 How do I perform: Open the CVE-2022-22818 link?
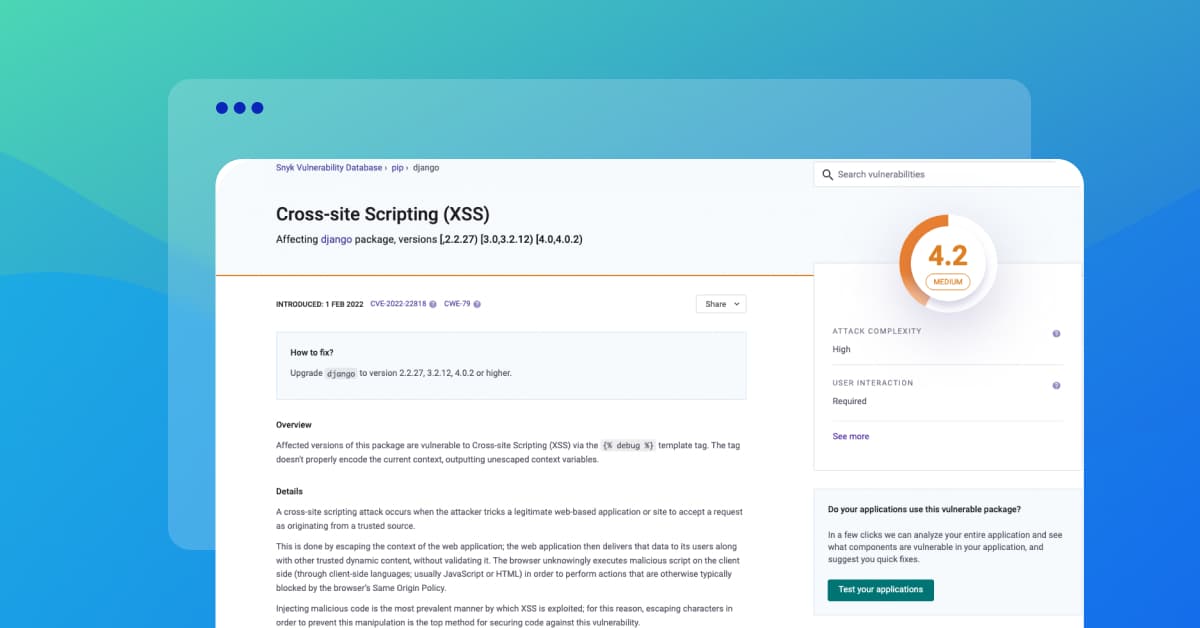click(x=398, y=303)
